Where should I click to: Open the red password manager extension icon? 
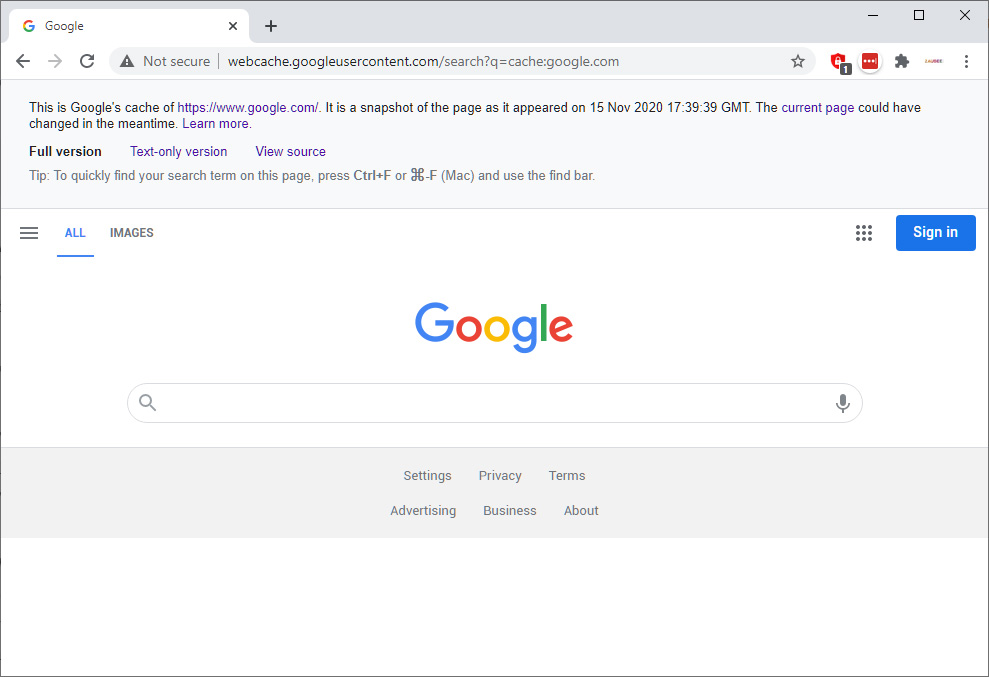pyautogui.click(x=870, y=61)
